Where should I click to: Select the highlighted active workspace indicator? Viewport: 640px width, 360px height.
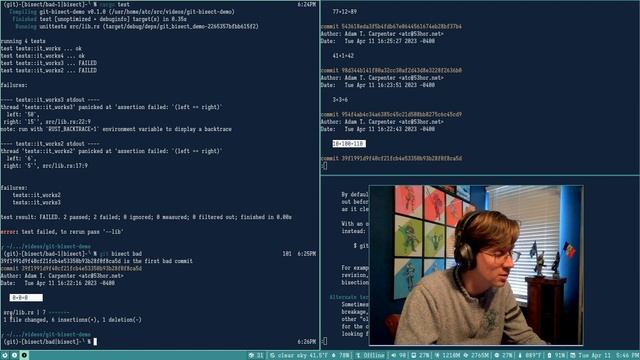[x=24, y=355]
